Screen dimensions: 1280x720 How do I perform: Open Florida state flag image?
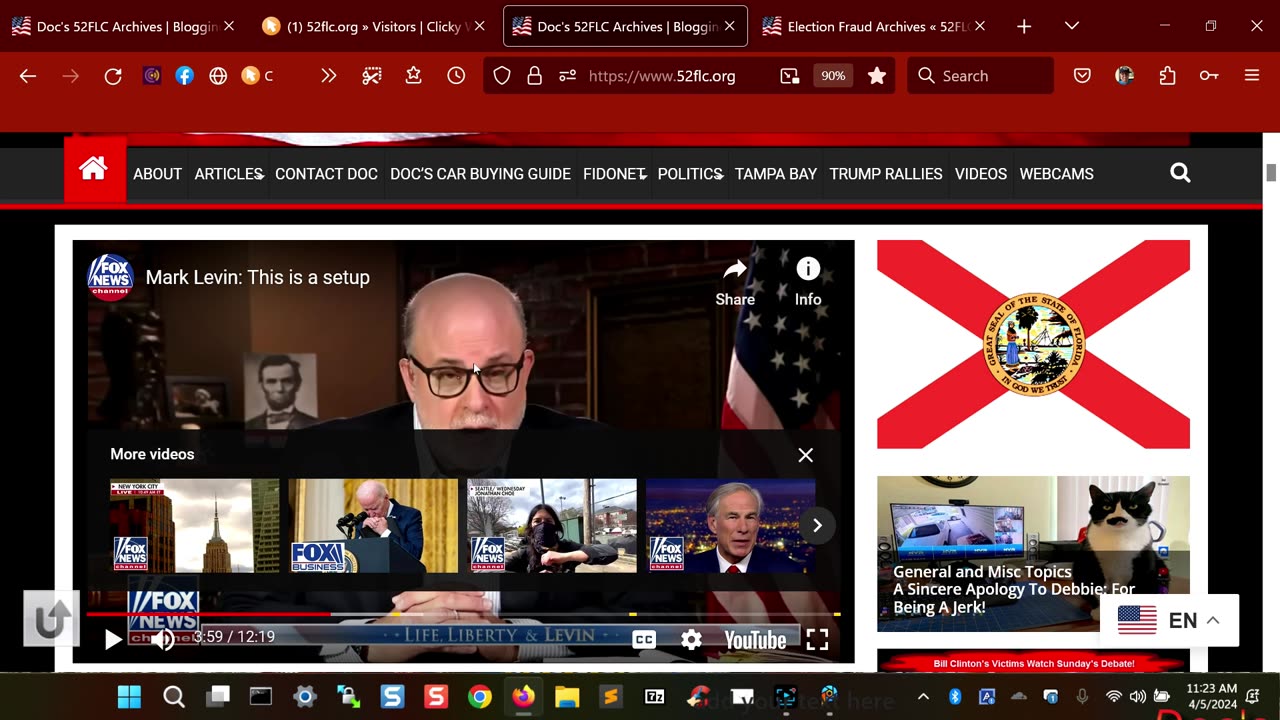coord(1033,345)
